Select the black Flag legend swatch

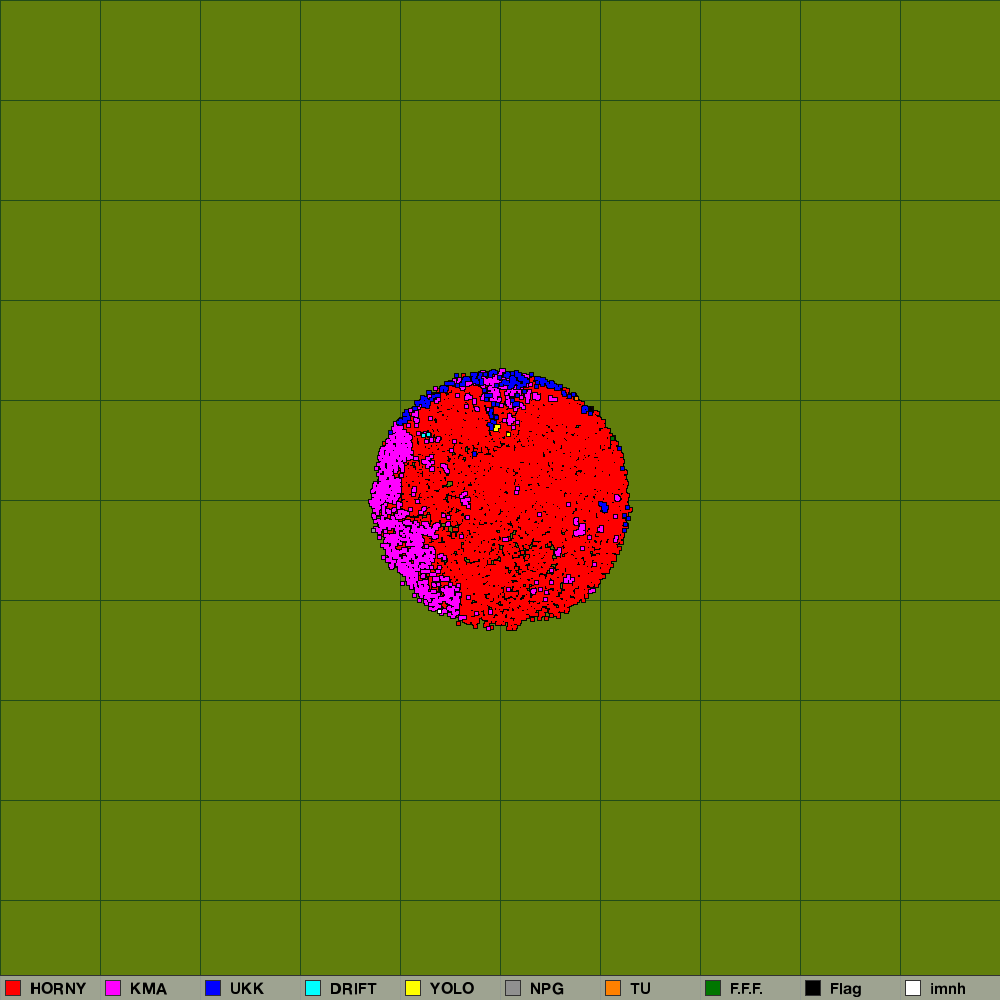coord(813,988)
